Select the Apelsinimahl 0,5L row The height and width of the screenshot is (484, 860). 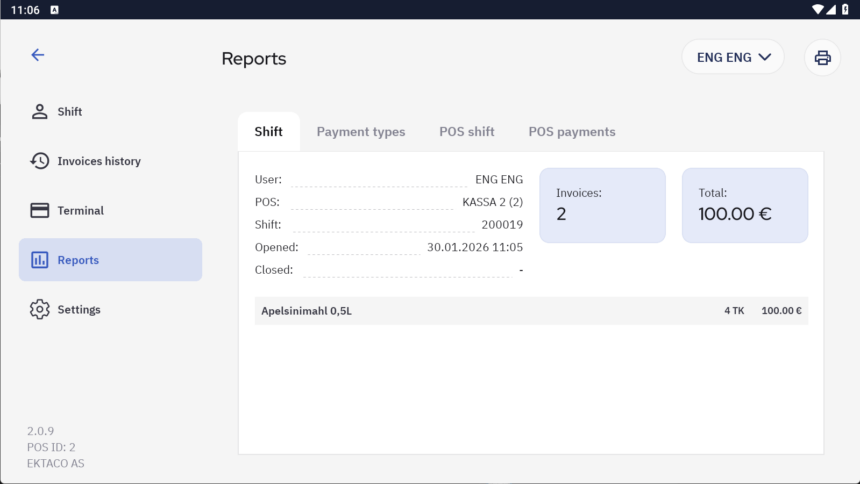click(x=530, y=311)
